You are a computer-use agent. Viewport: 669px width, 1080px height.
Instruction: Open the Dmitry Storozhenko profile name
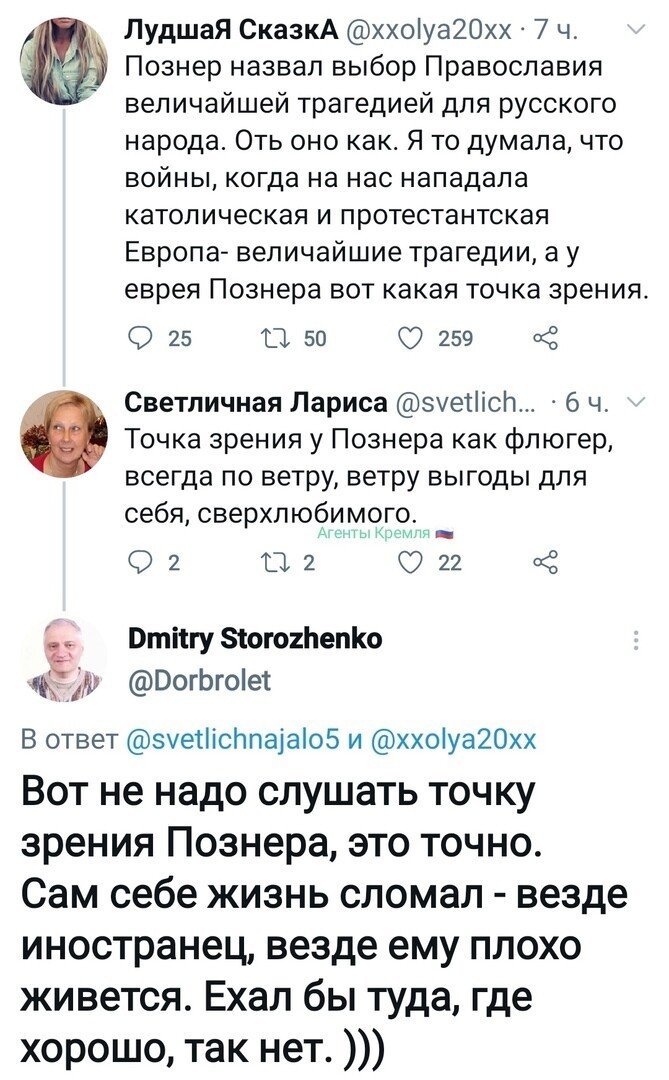[255, 638]
